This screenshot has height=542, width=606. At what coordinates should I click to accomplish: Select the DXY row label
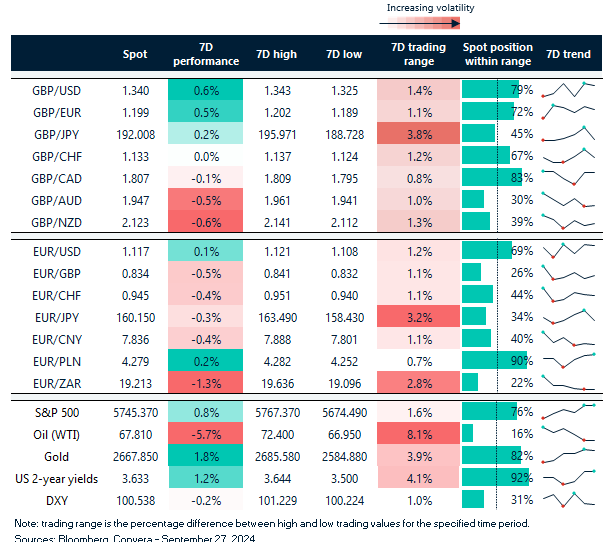tap(57, 501)
